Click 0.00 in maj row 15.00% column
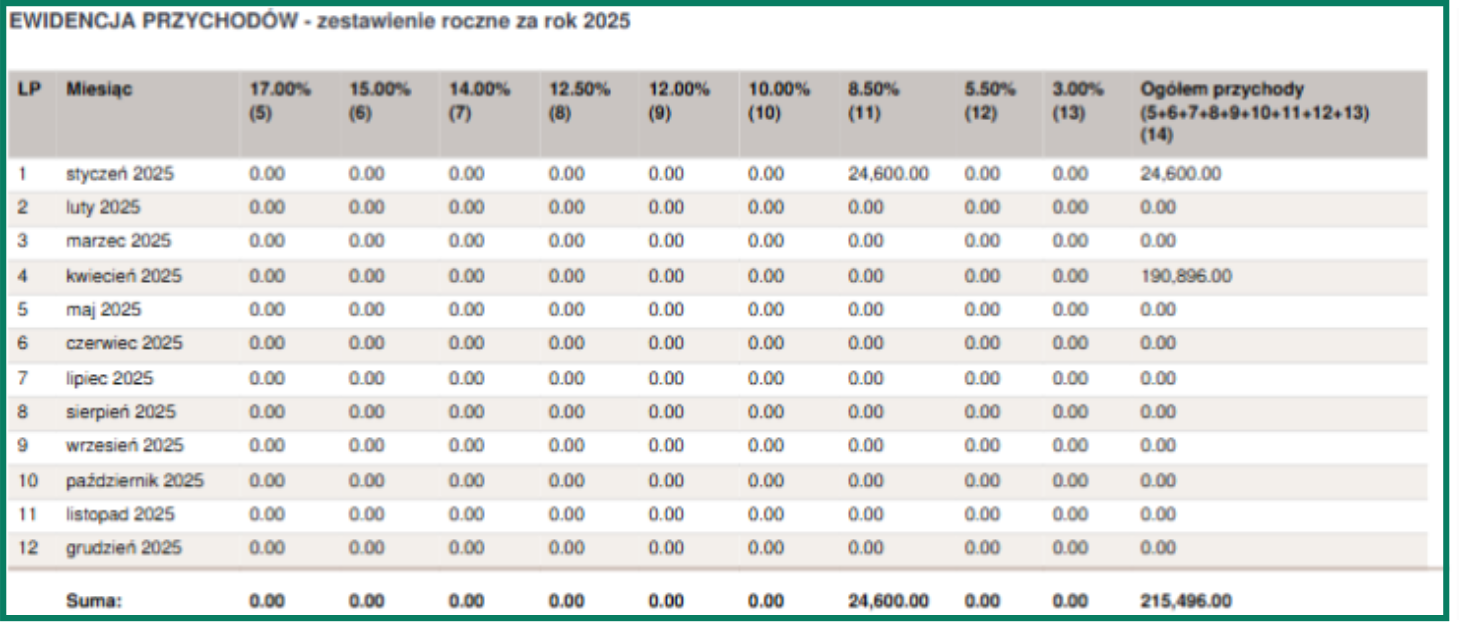This screenshot has width=1459, height=622. coord(367,310)
